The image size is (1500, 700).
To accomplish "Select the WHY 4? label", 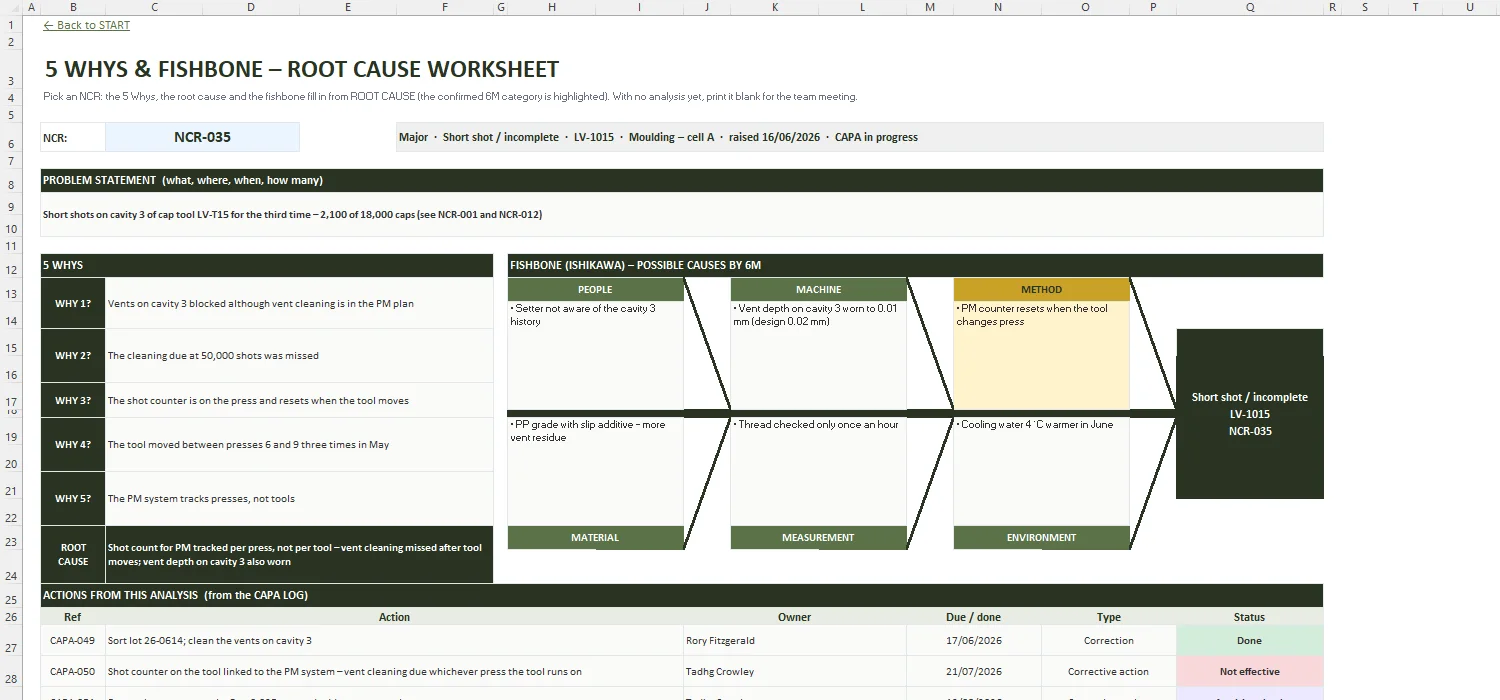I will [x=73, y=444].
